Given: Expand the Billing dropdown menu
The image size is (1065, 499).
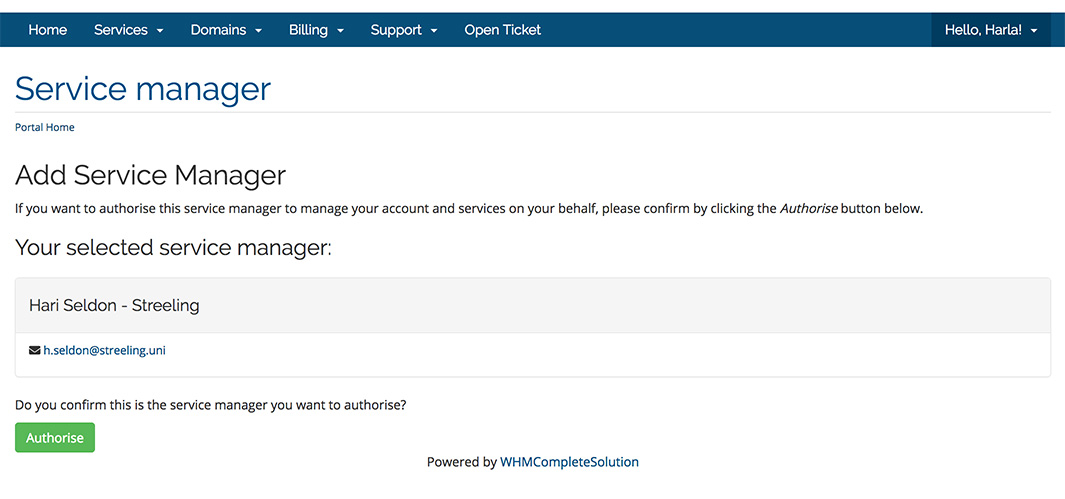Looking at the screenshot, I should coord(316,30).
